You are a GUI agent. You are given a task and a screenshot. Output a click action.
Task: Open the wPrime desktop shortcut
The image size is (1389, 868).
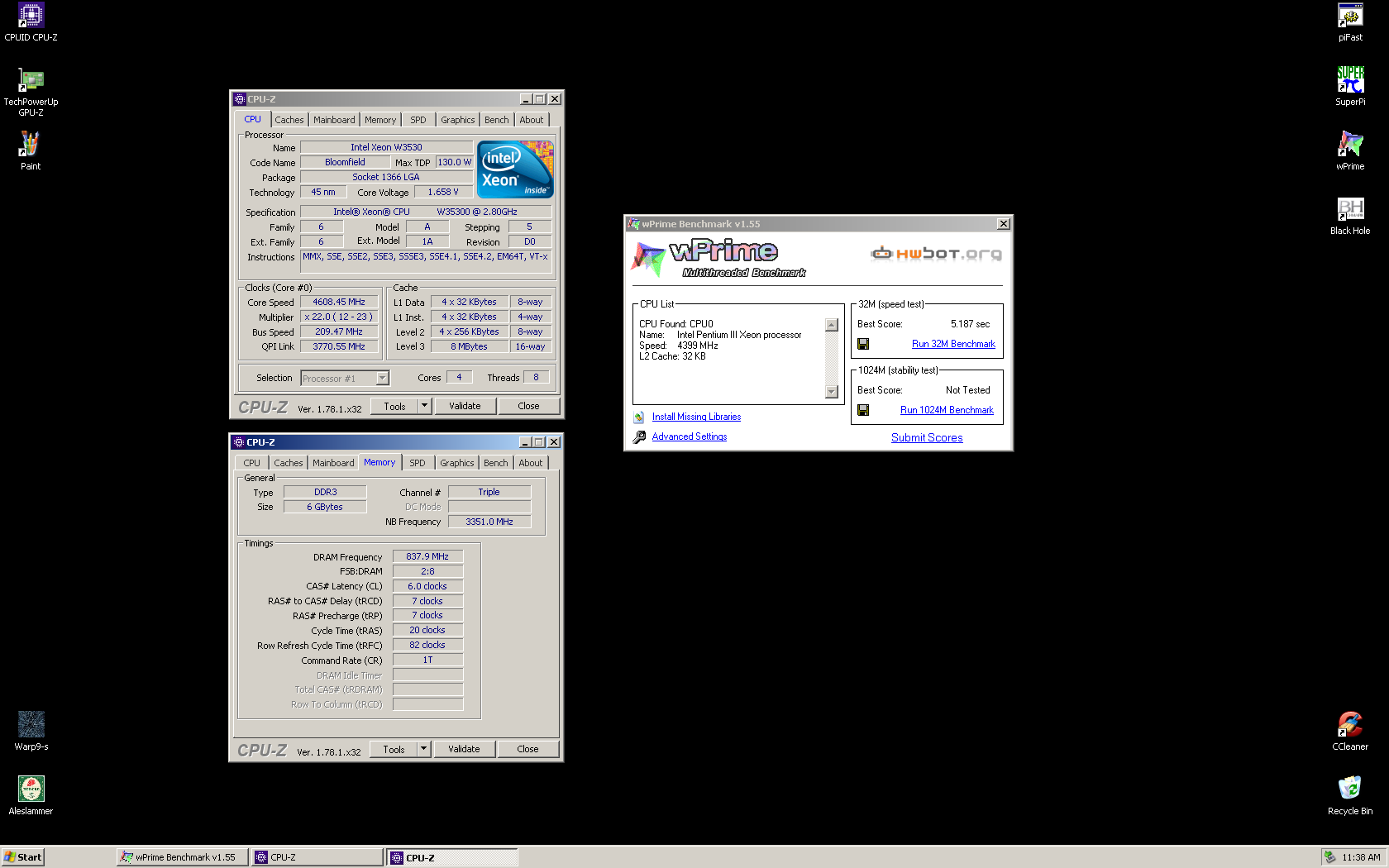1350,150
